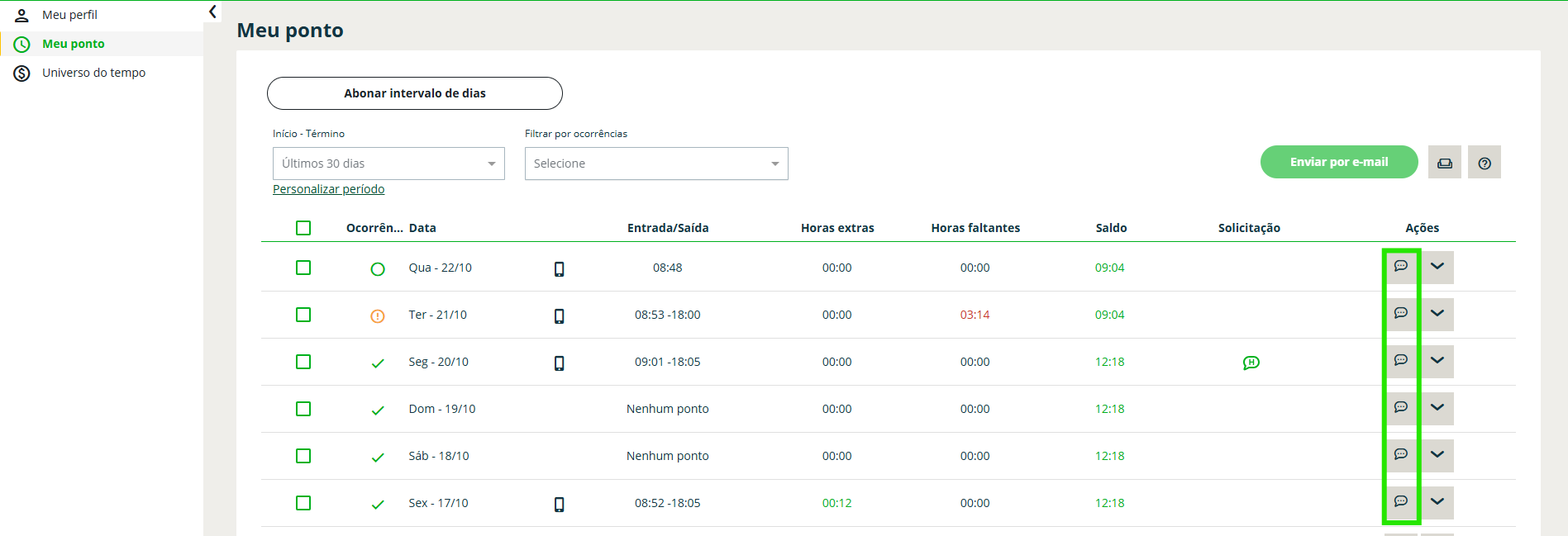Click mobile device icon on Sex - 17/10
Image resolution: width=1568 pixels, height=536 pixels.
pyautogui.click(x=560, y=504)
